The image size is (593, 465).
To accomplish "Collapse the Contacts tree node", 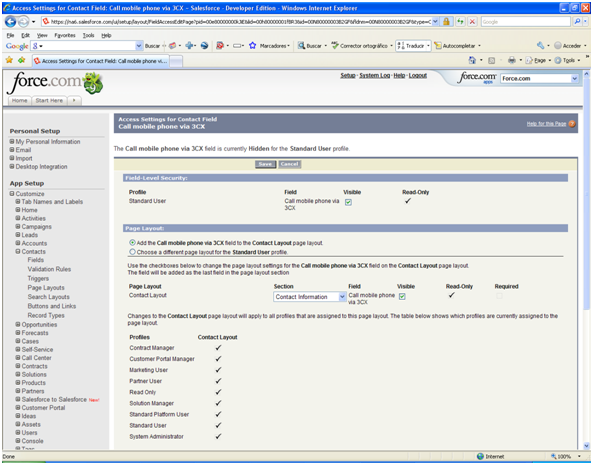I will [18, 251].
